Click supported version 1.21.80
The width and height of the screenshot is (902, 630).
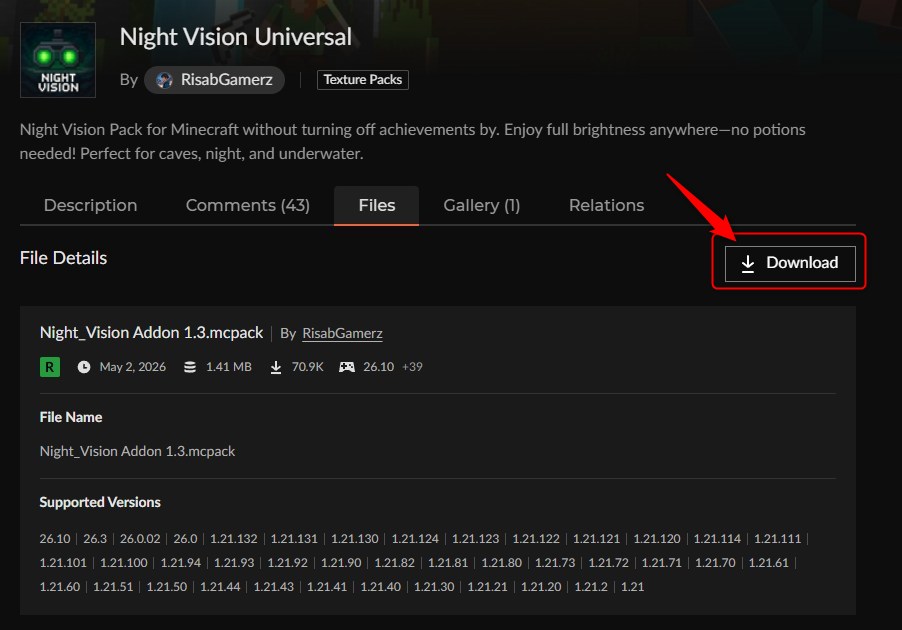coord(501,563)
